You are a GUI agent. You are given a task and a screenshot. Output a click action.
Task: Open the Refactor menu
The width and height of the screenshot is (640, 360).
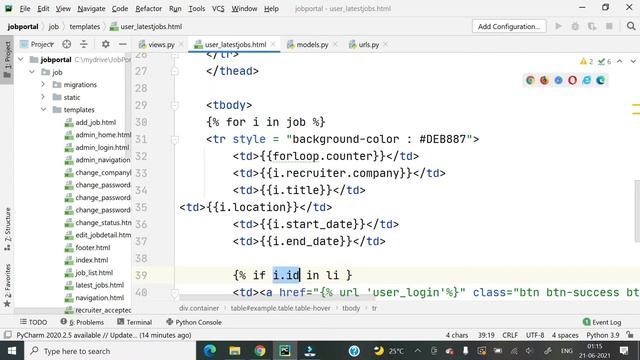pos(149,8)
